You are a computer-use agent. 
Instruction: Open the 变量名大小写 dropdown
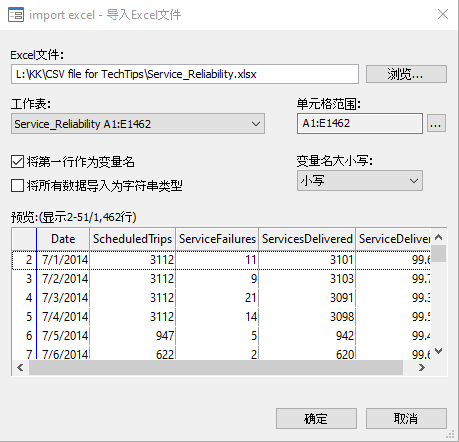pyautogui.click(x=360, y=181)
